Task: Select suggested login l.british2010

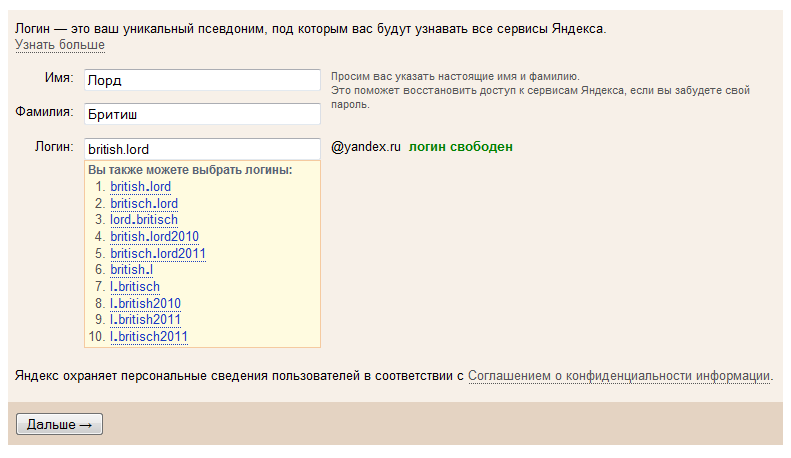Action: tap(145, 304)
